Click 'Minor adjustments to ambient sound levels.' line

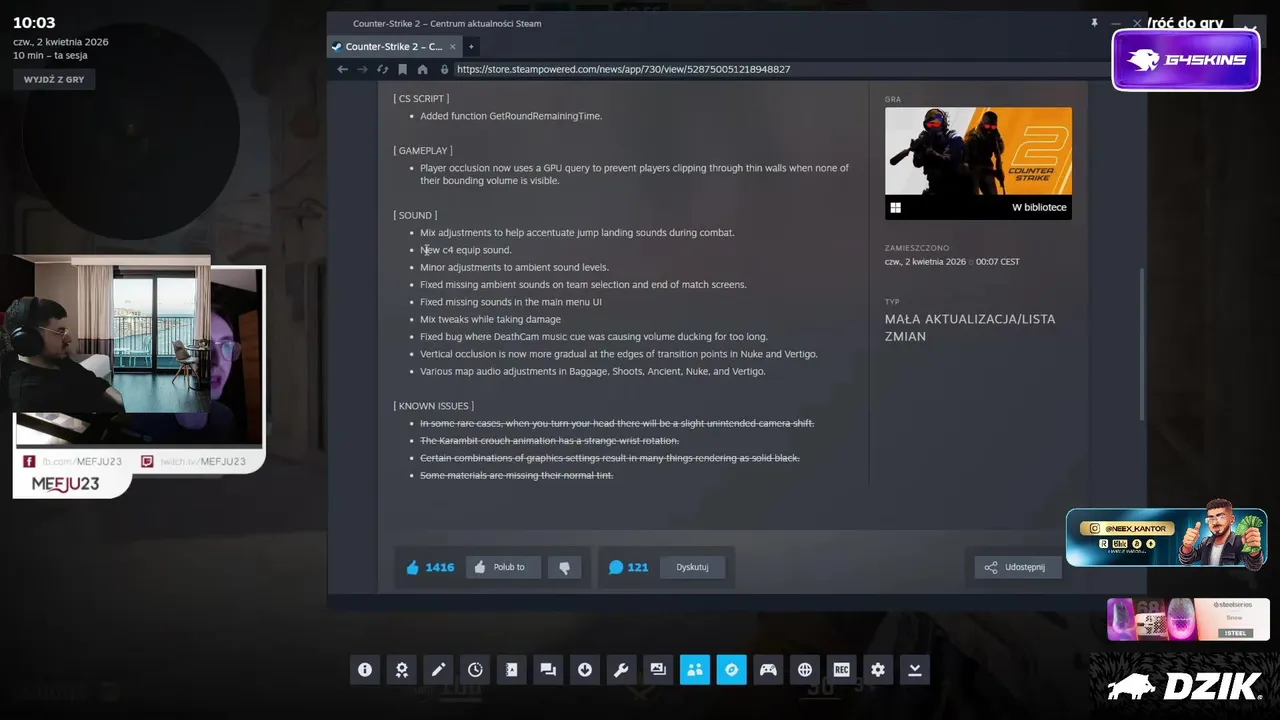(514, 267)
